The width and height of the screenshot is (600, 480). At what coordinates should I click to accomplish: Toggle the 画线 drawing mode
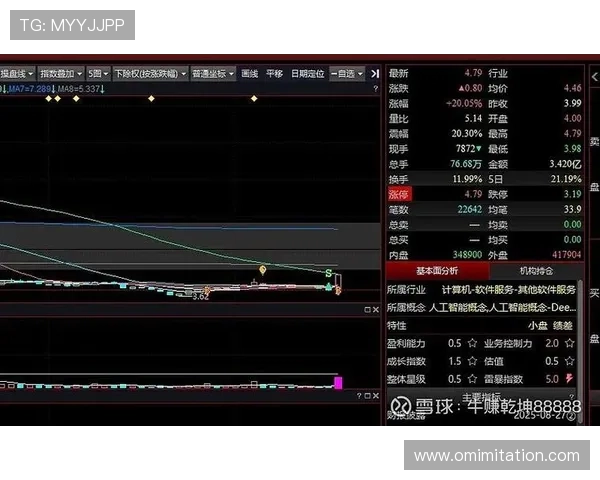point(250,73)
